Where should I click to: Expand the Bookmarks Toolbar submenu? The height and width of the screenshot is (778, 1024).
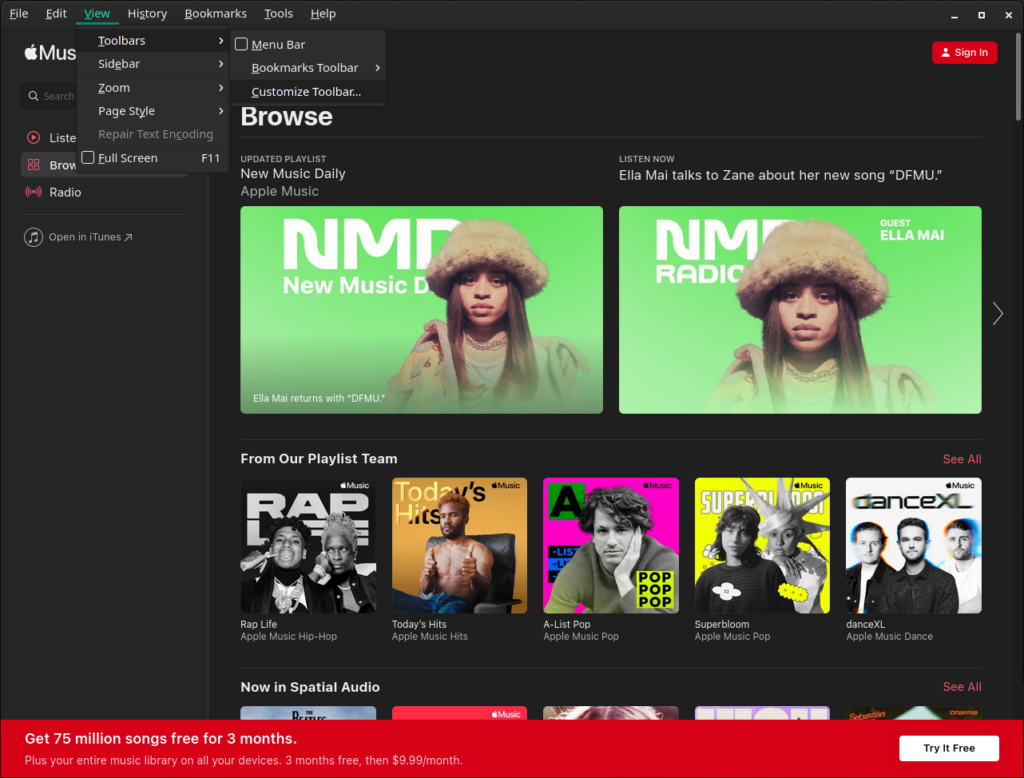click(x=308, y=67)
